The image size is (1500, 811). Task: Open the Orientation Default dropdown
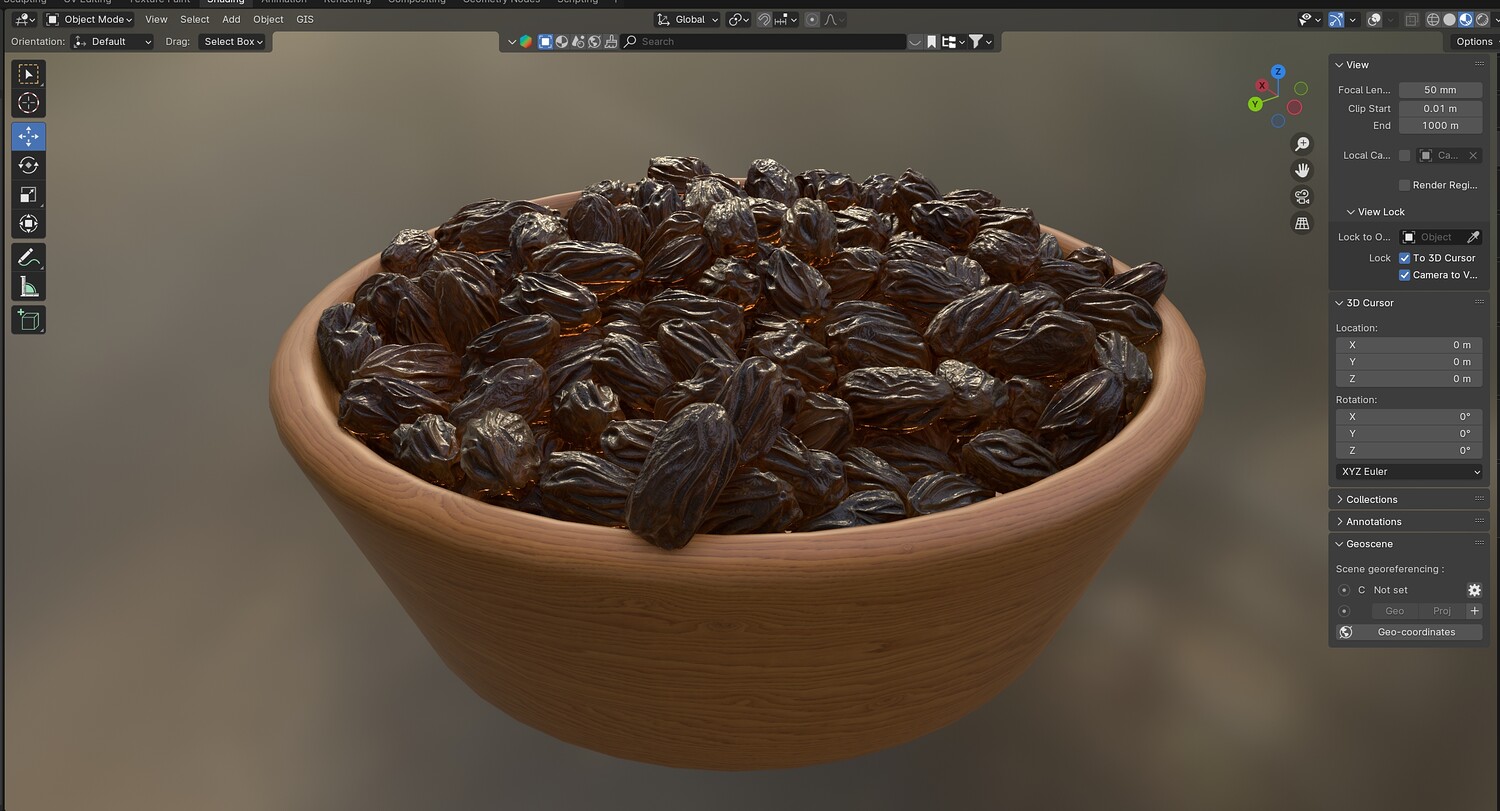point(112,42)
